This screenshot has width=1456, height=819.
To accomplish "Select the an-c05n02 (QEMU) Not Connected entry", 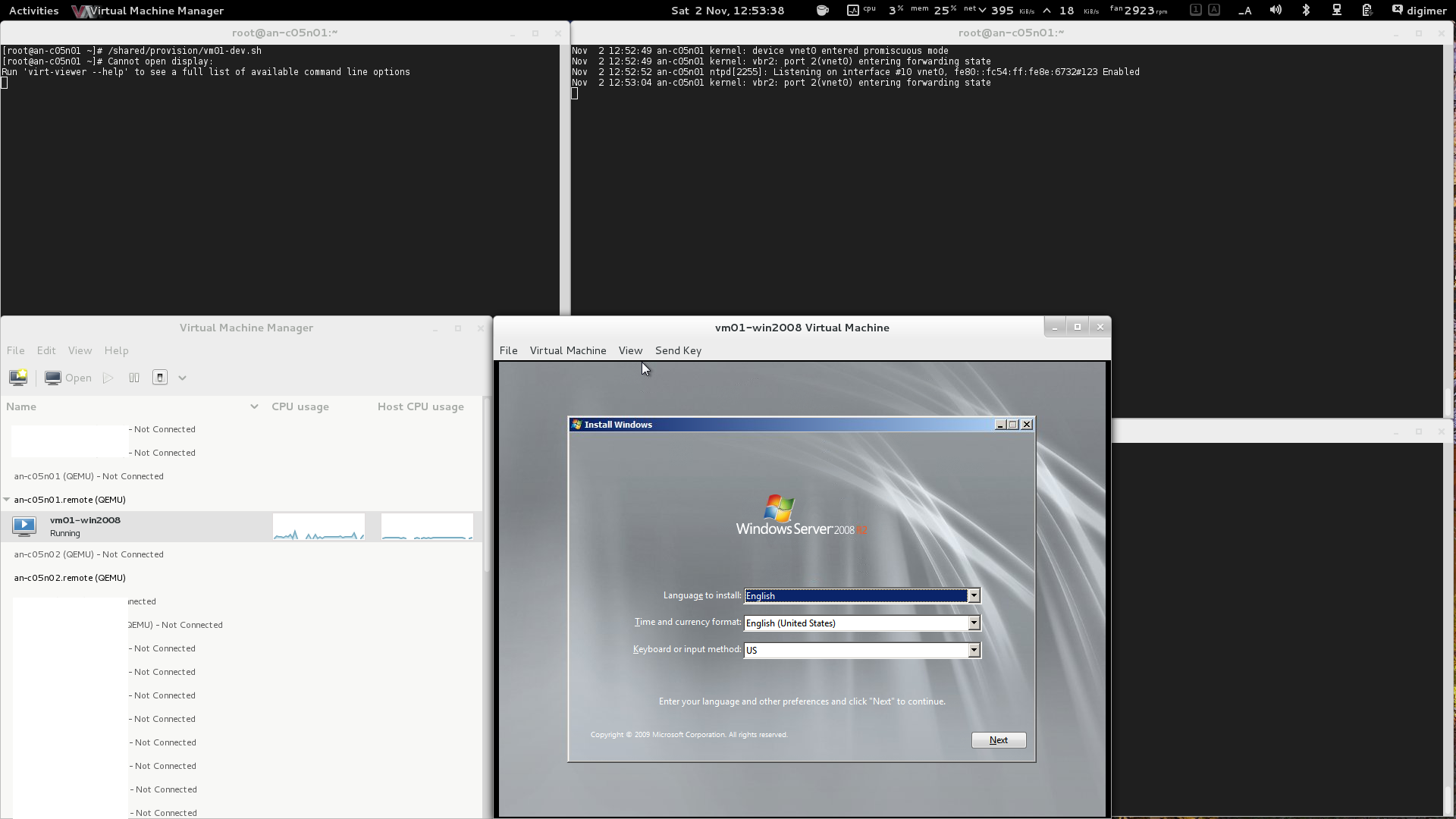I will pos(89,554).
